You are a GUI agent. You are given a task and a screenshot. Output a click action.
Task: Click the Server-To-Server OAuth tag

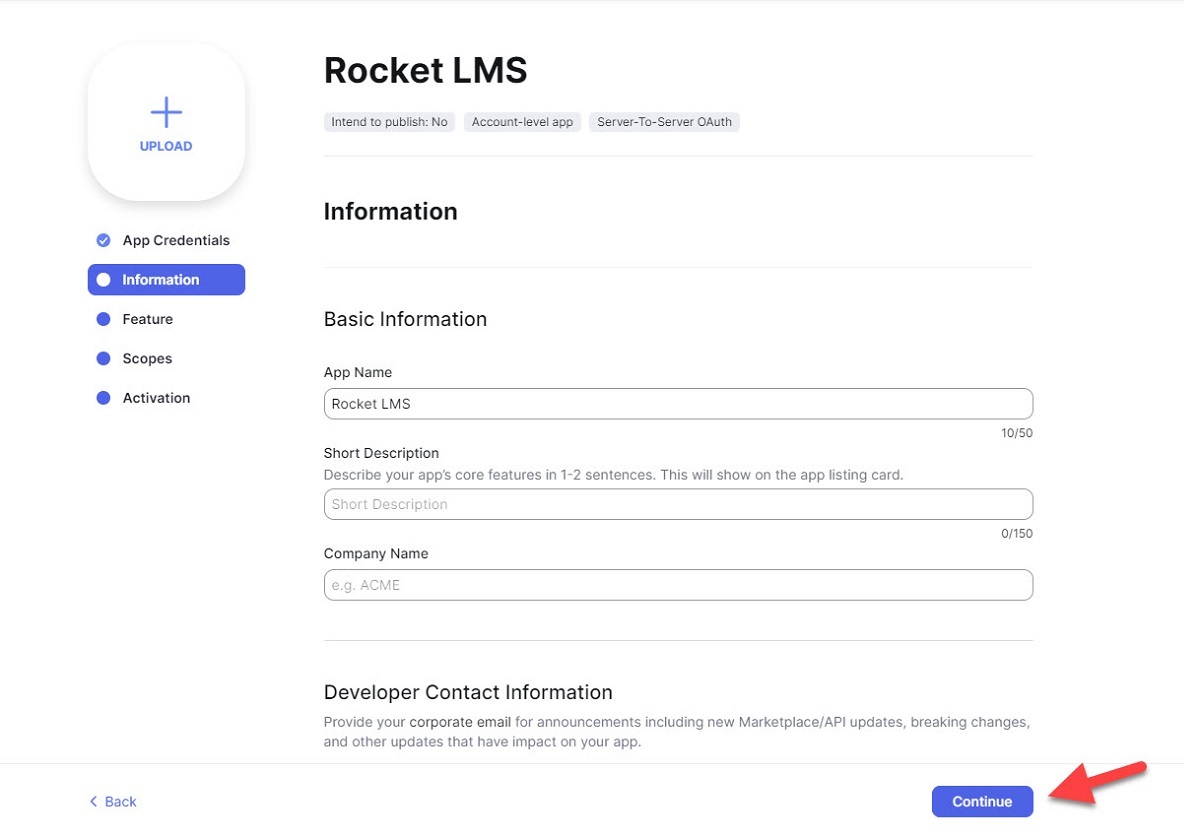pyautogui.click(x=664, y=122)
